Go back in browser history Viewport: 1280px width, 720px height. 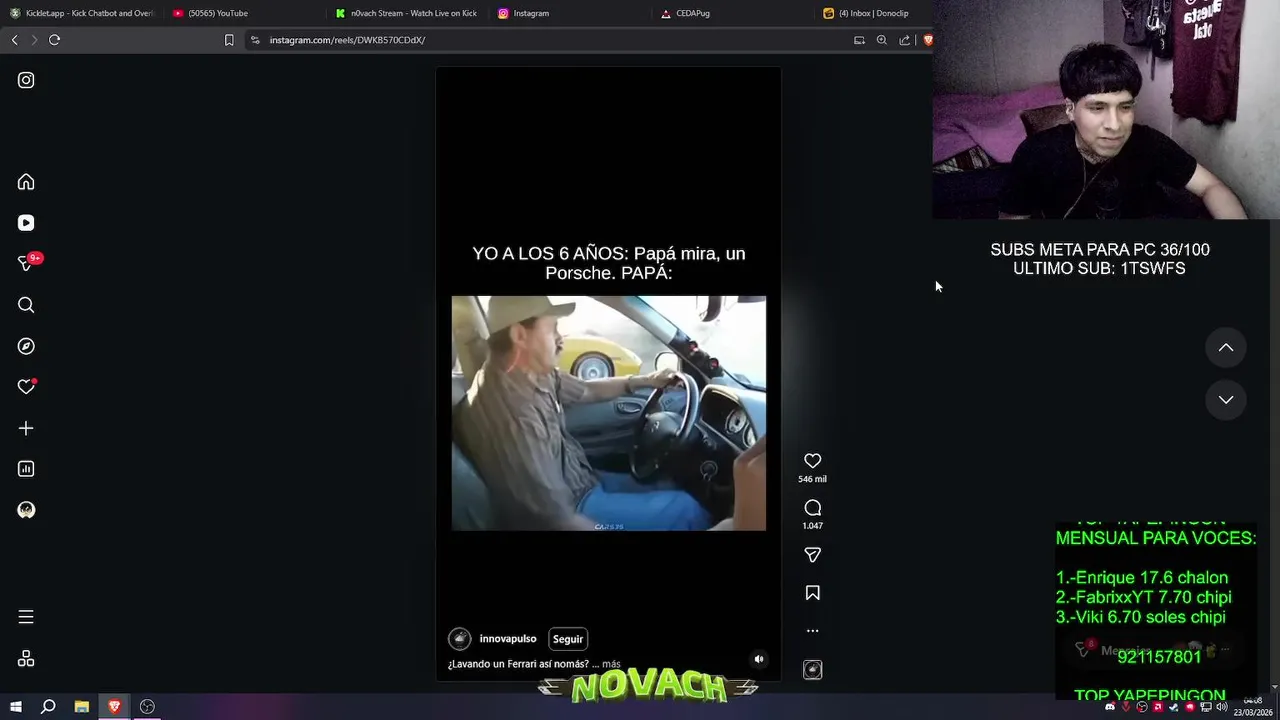coord(14,40)
